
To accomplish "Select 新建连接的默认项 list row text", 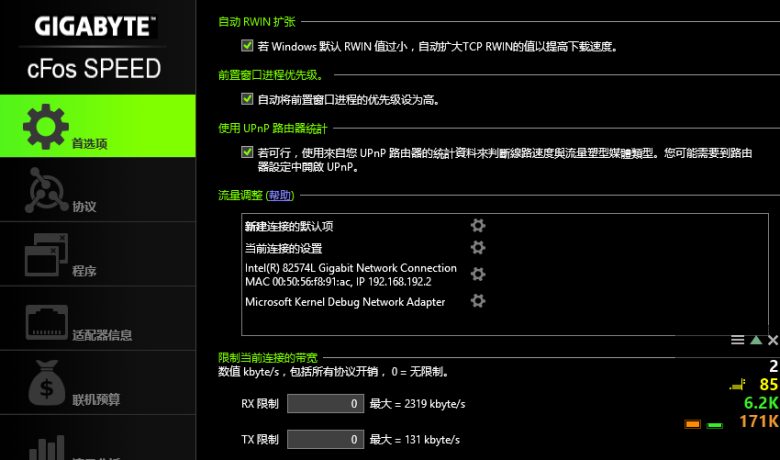I will 289,226.
